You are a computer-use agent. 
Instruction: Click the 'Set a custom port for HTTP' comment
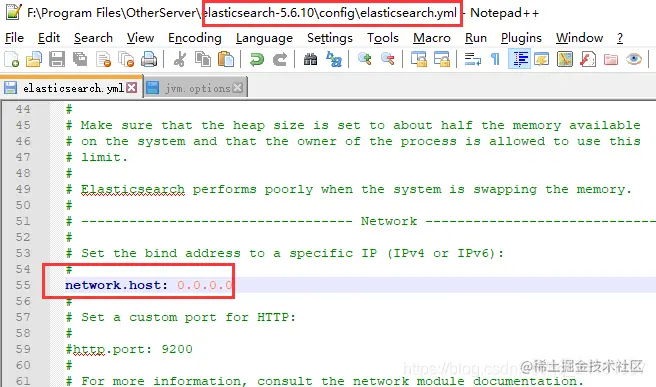180,318
